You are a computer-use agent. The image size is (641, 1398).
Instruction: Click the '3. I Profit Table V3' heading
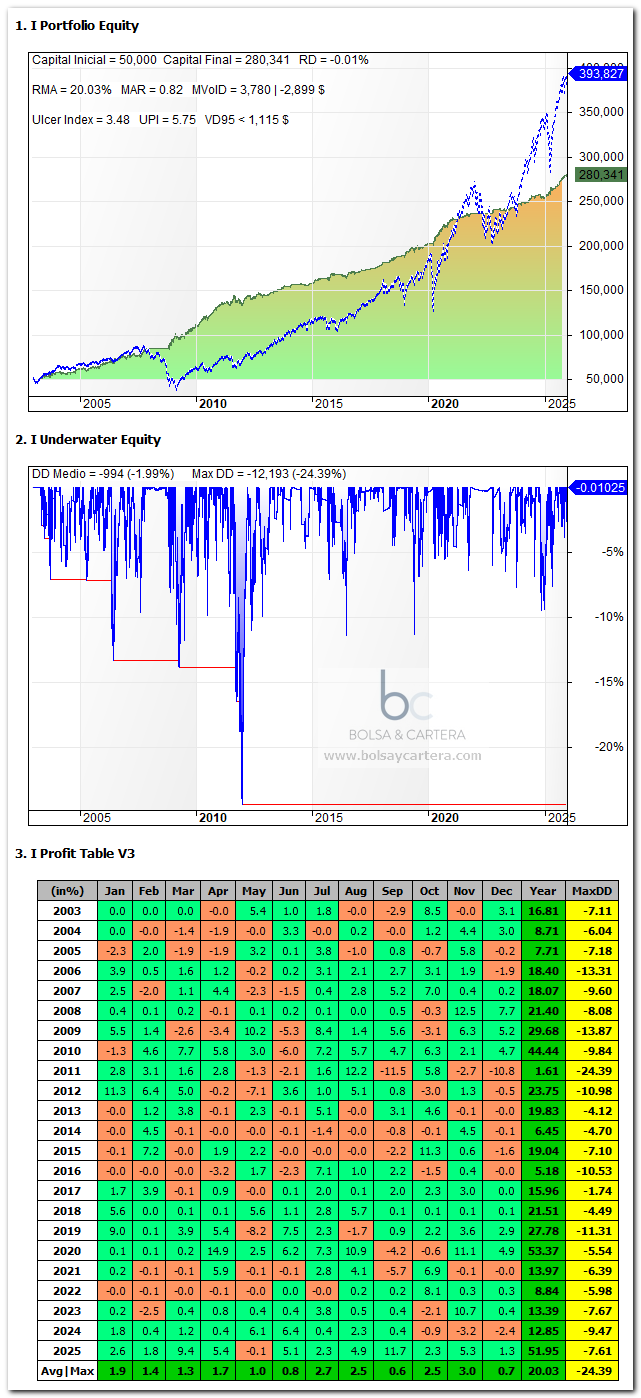pos(75,853)
